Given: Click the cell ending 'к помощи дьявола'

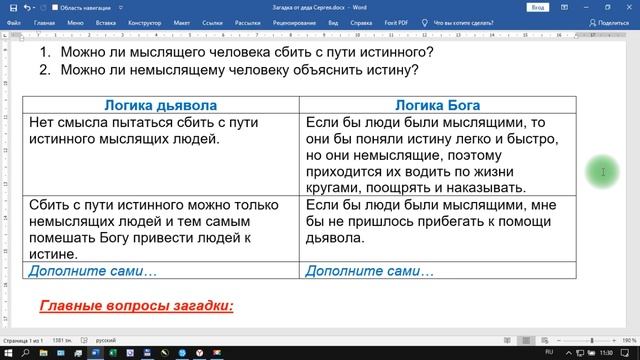Looking at the screenshot, I should [438, 229].
